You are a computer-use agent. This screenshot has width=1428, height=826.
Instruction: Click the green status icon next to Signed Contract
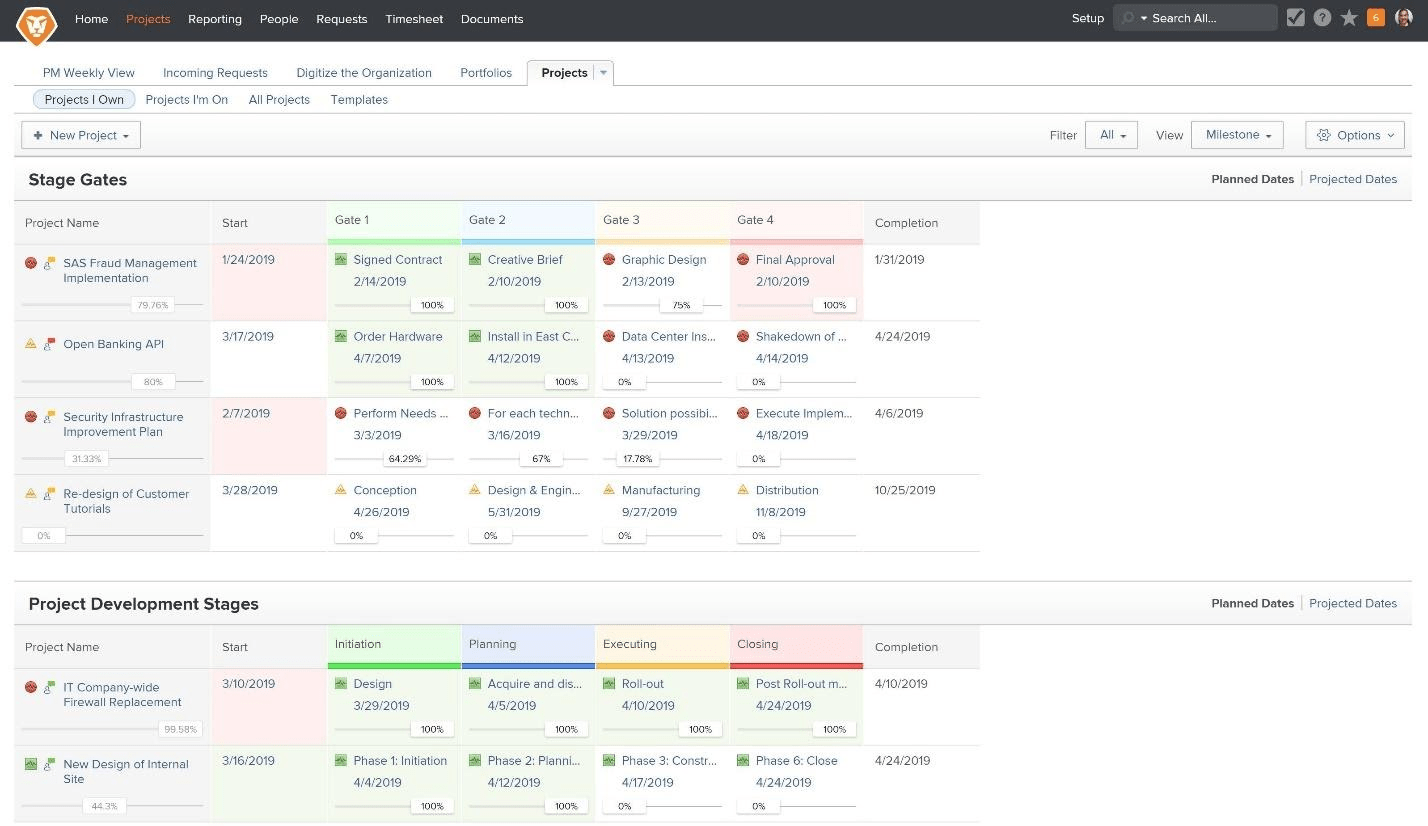[x=341, y=259]
